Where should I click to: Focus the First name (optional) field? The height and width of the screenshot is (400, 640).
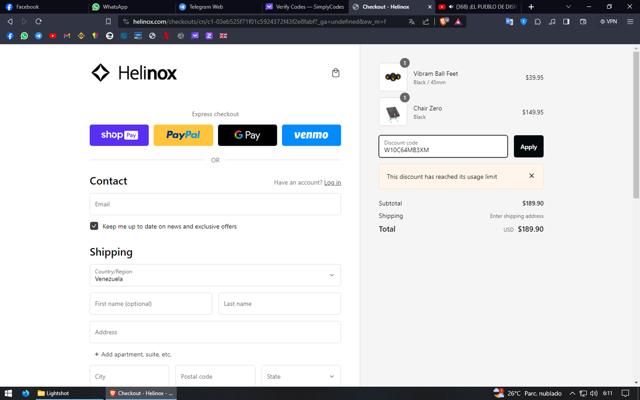click(x=151, y=304)
